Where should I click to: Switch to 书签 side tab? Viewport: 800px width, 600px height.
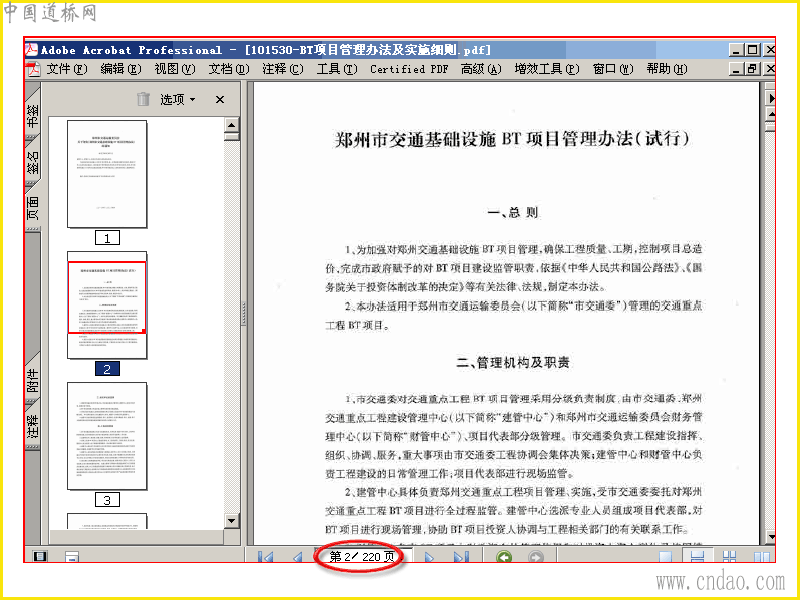coord(32,114)
